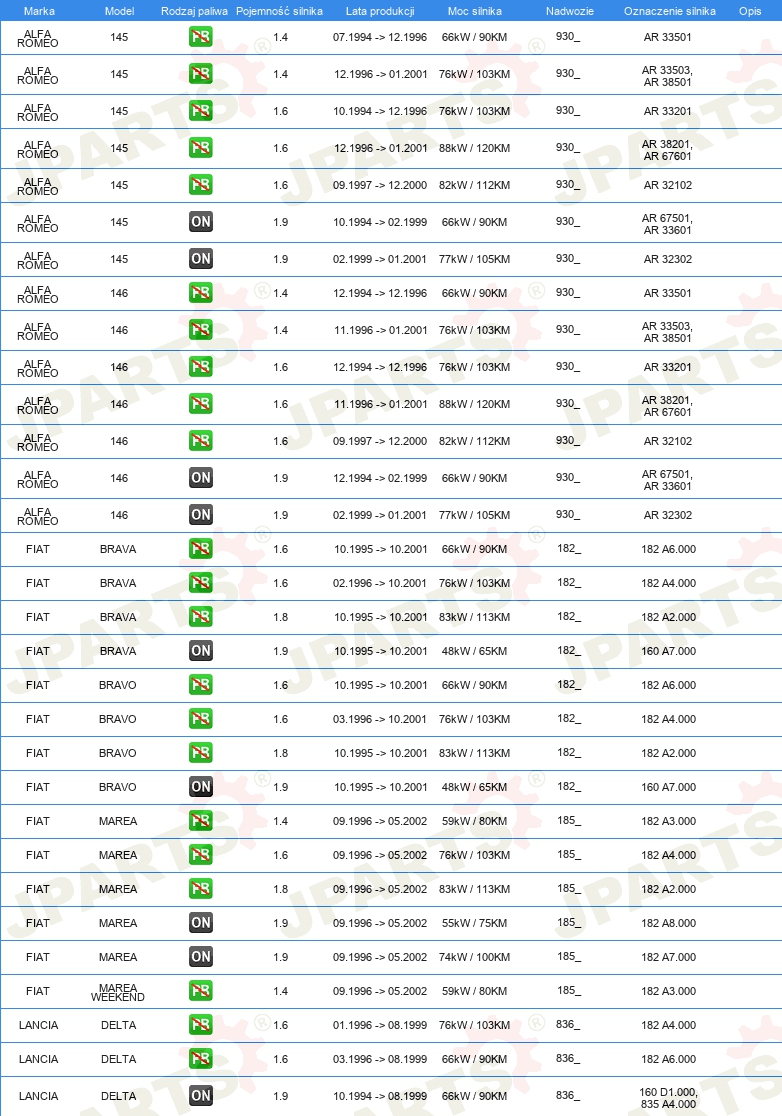Click 182 A2.000 in the Fiat Bravo row
The height and width of the screenshot is (1116, 782).
(669, 753)
